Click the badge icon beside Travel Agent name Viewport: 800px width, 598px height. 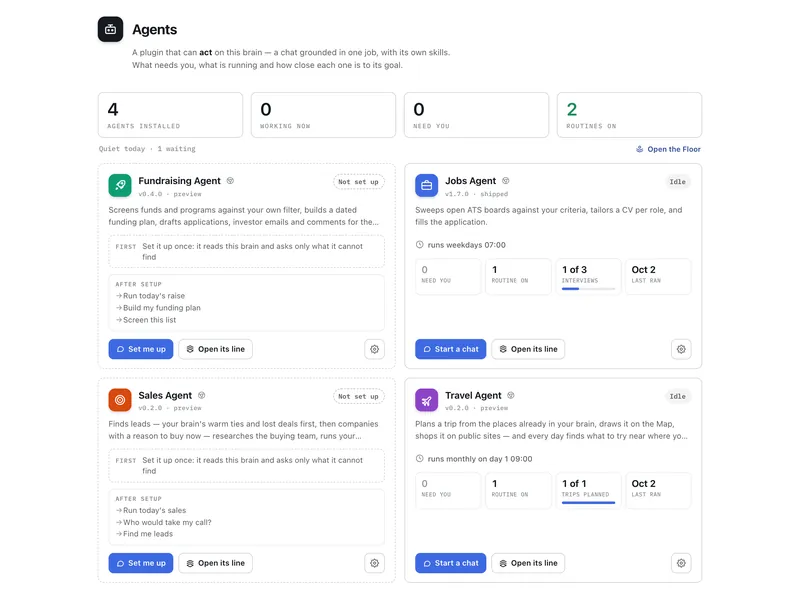tap(511, 395)
